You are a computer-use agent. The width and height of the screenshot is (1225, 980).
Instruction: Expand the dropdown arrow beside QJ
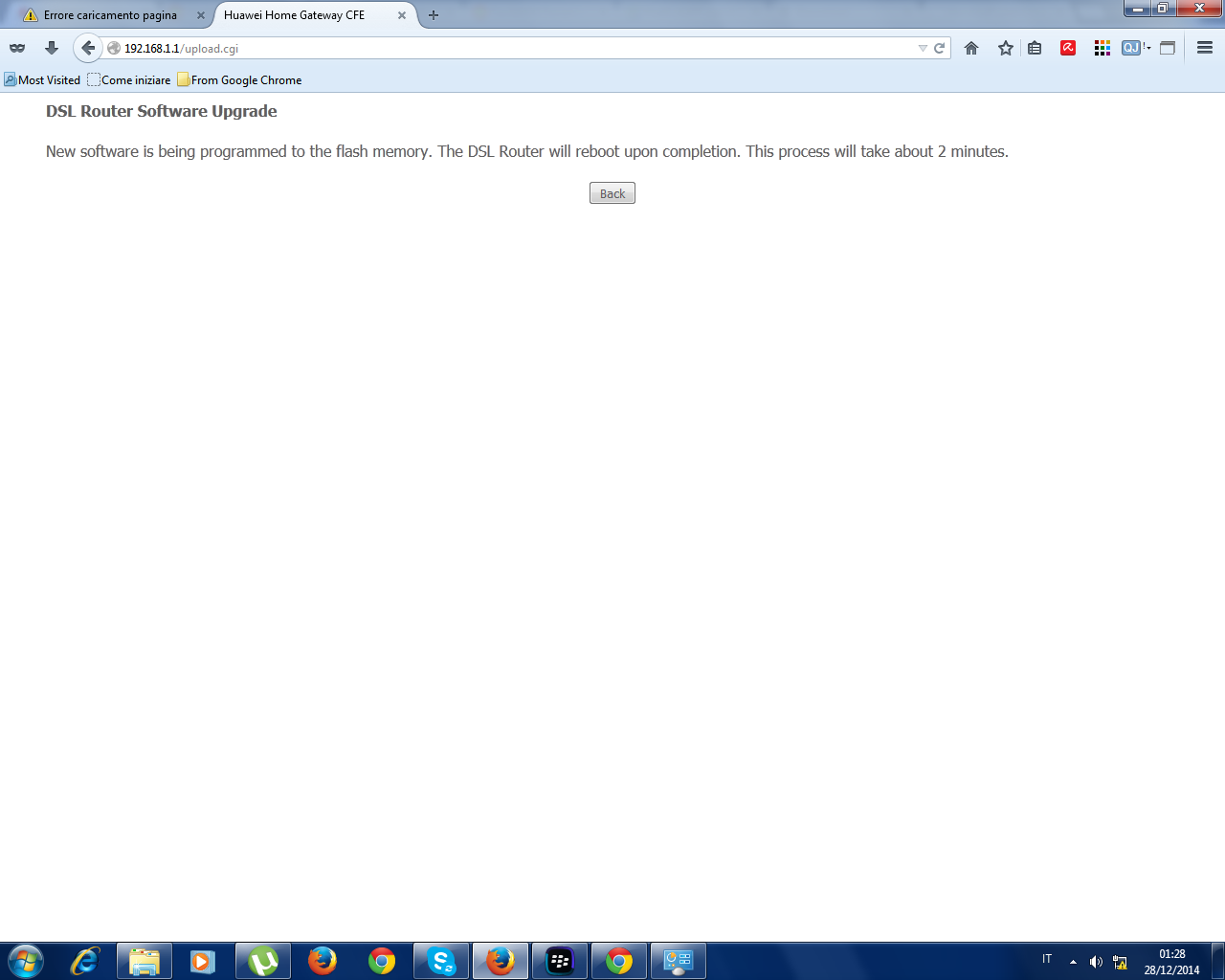pyautogui.click(x=1147, y=48)
